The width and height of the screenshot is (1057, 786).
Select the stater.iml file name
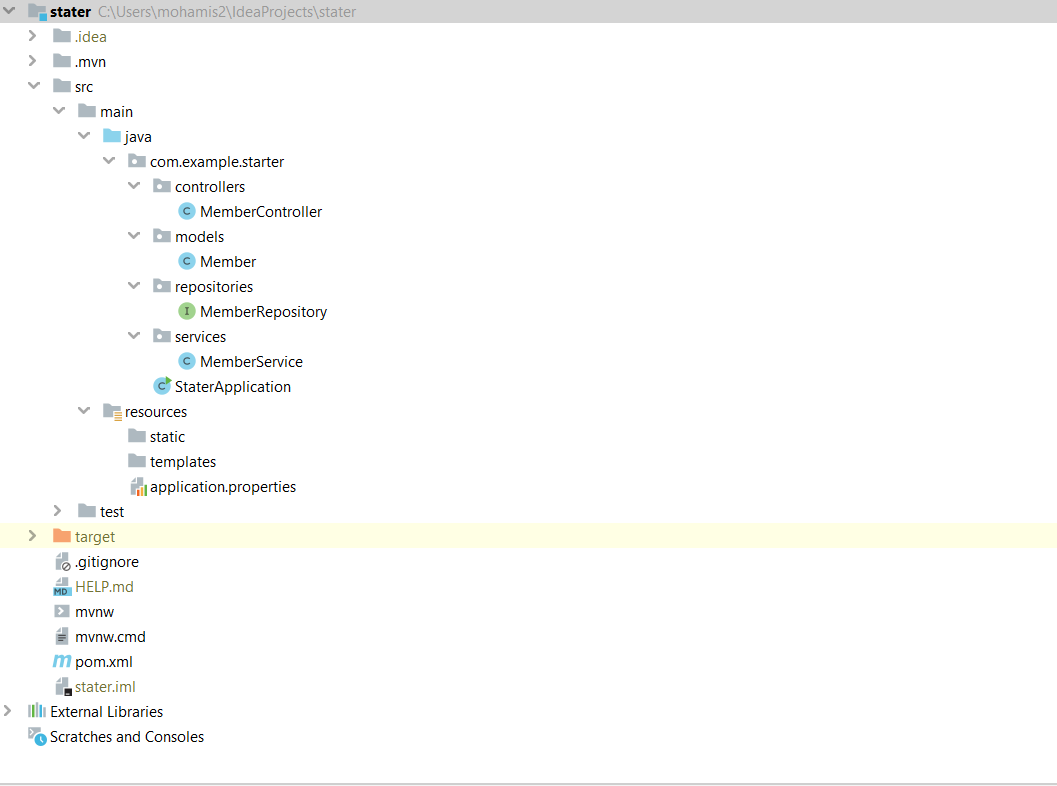point(105,687)
